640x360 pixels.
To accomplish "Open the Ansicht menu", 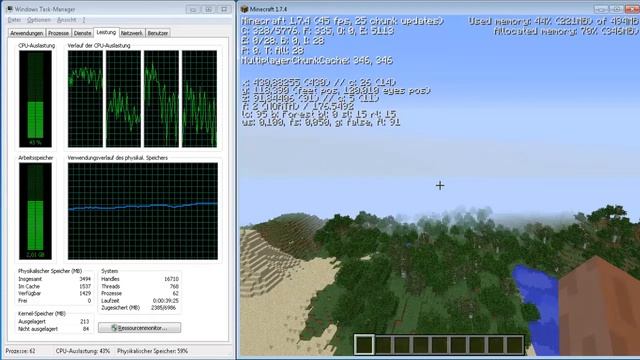I will [x=67, y=20].
